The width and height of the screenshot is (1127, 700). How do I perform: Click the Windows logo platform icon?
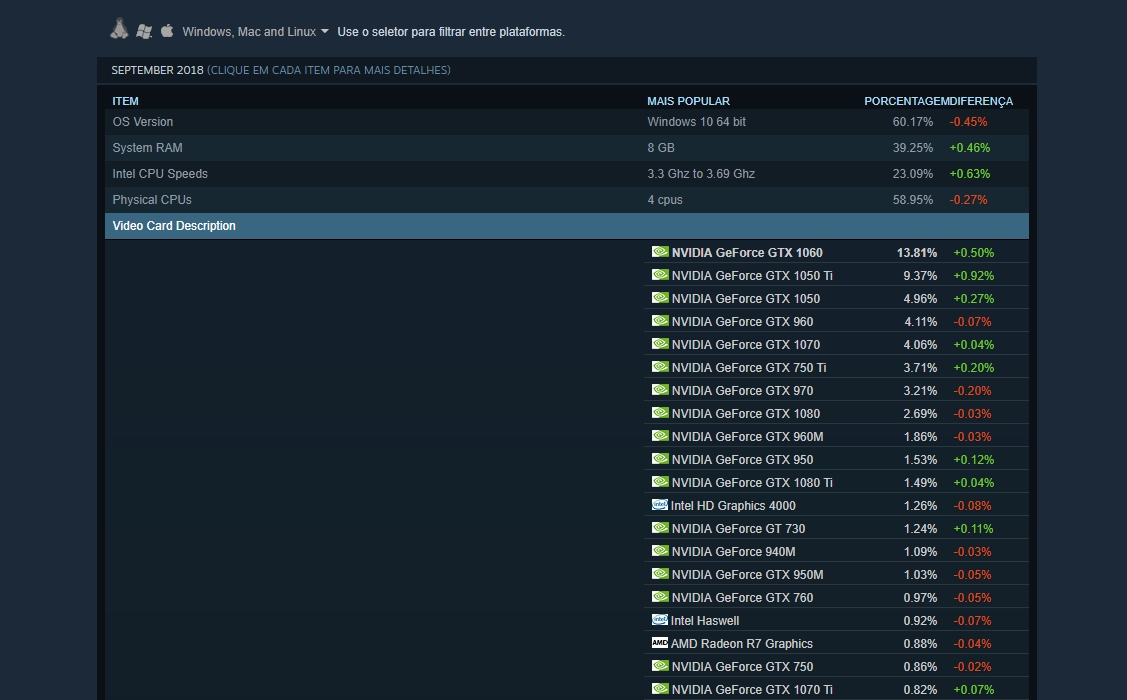coord(144,32)
